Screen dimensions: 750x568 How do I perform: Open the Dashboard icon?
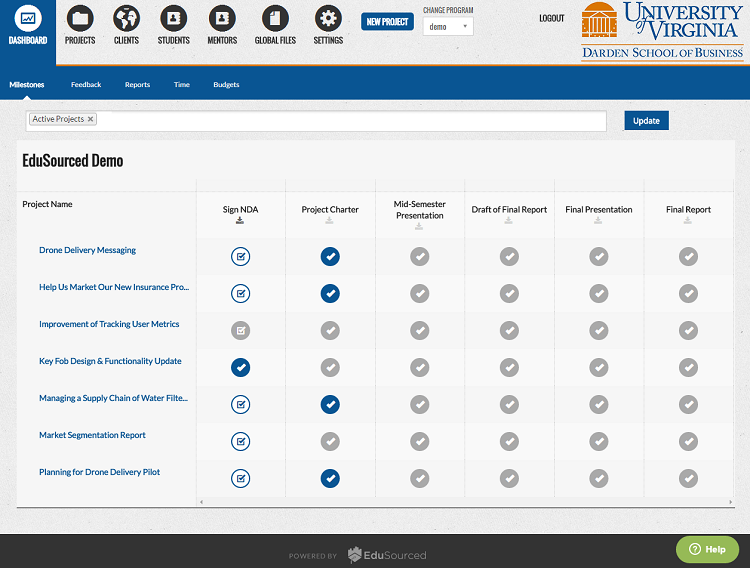pos(28,19)
